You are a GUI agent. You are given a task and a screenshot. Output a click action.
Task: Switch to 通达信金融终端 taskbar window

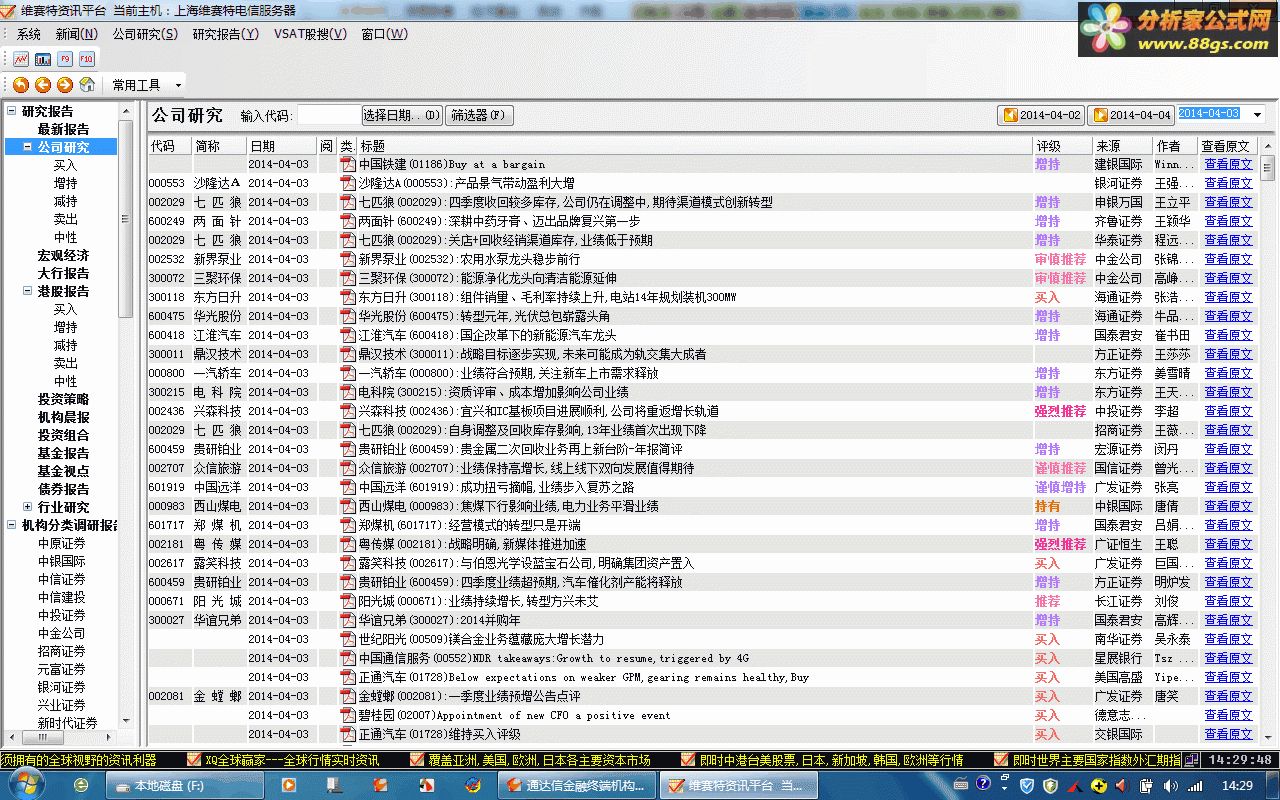[577, 785]
